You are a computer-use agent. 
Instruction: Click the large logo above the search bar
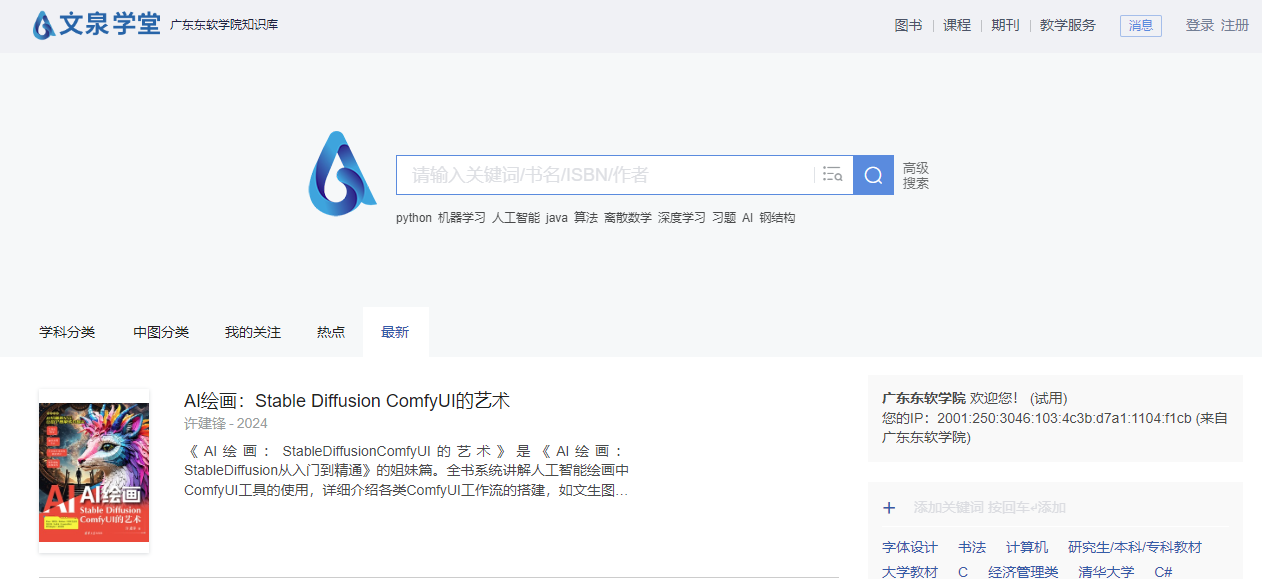(x=342, y=172)
